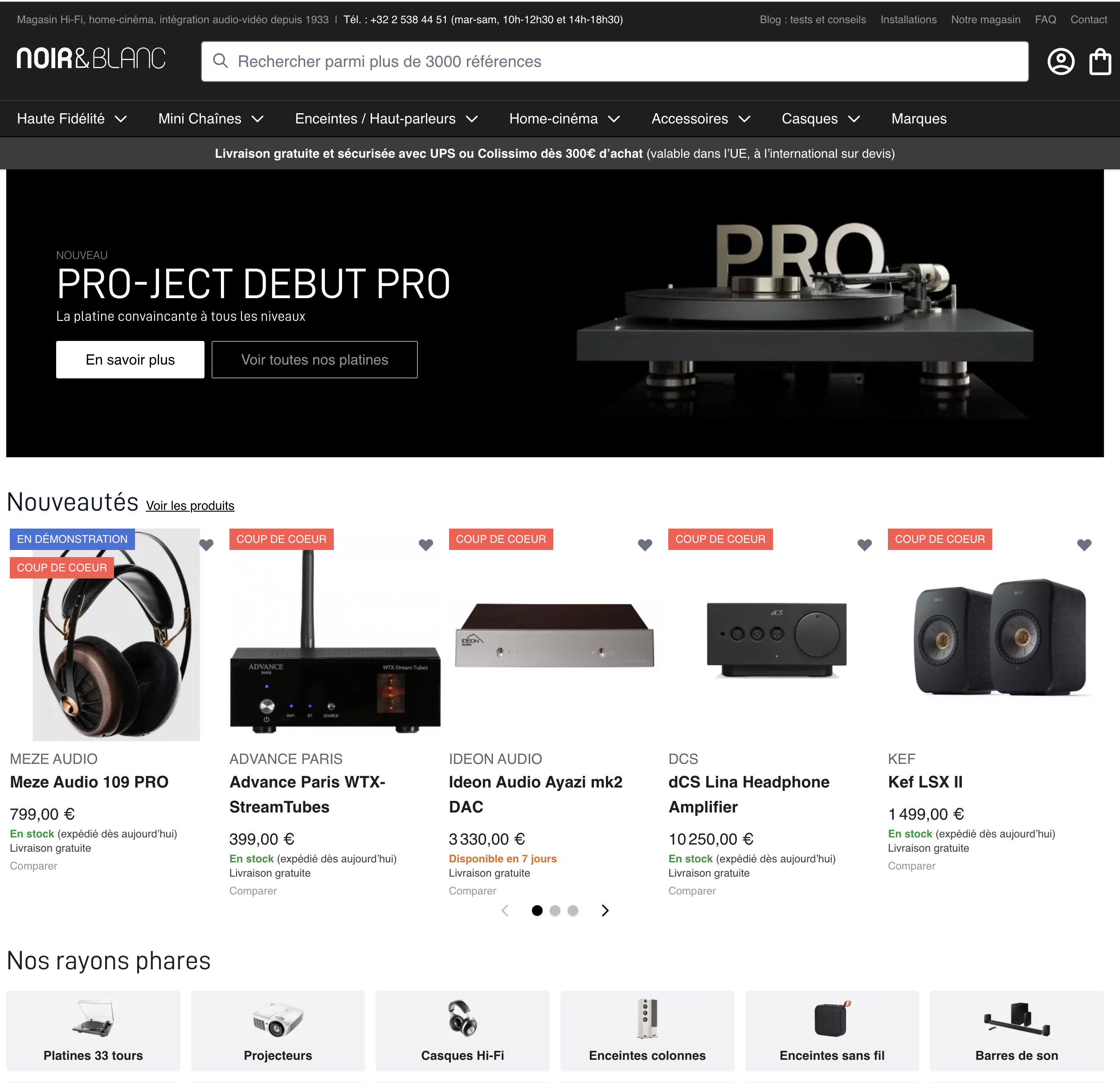This screenshot has width=1120, height=1083.
Task: Click the search magnifier icon
Action: (221, 61)
